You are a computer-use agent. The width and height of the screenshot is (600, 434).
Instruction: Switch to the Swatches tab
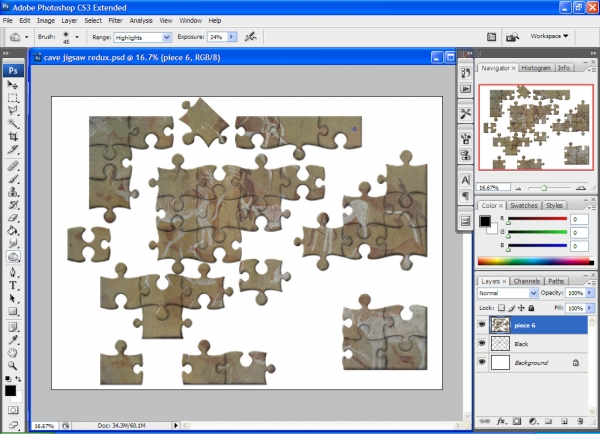click(523, 206)
